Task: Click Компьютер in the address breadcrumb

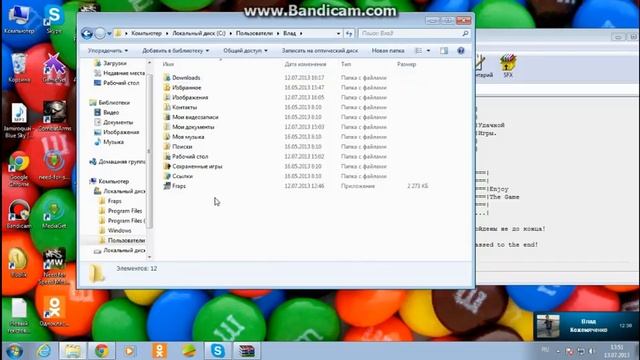Action: click(x=147, y=33)
